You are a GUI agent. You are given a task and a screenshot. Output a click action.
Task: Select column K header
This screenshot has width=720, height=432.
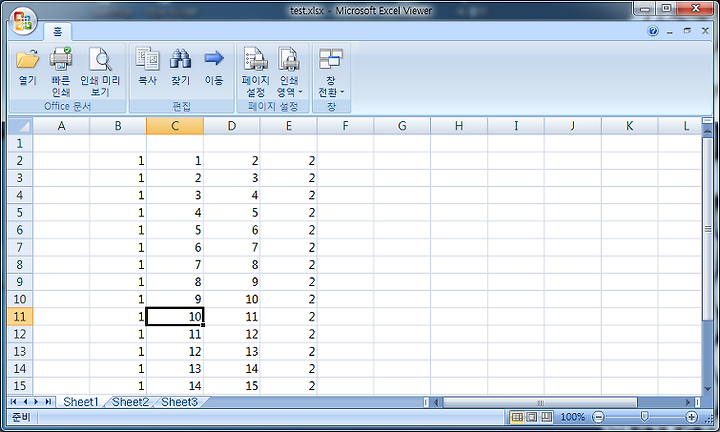click(630, 126)
